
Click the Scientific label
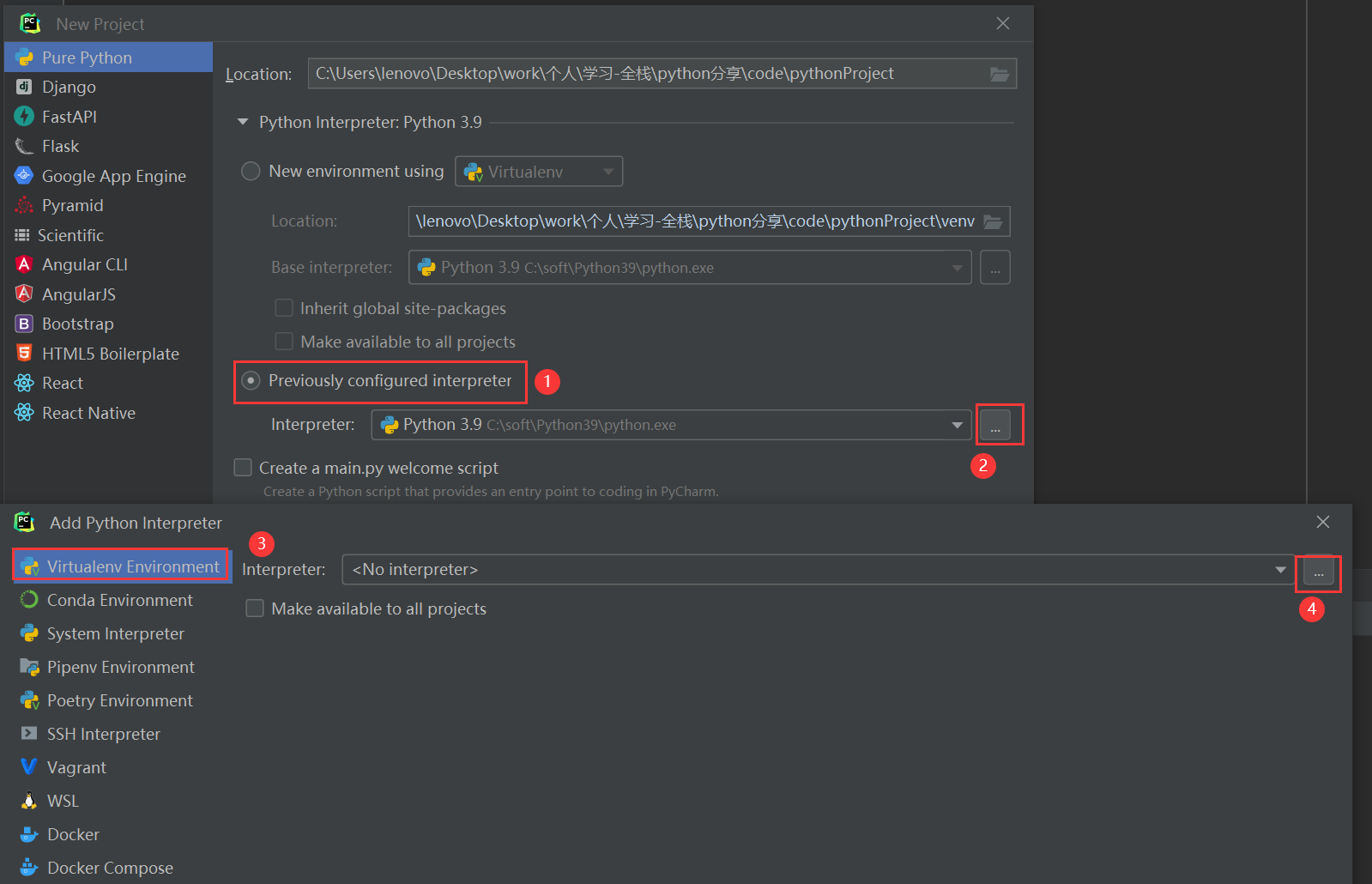coord(70,235)
